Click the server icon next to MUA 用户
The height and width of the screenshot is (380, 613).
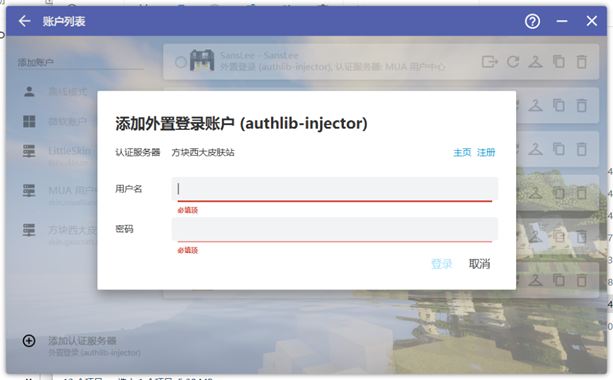coord(29,191)
